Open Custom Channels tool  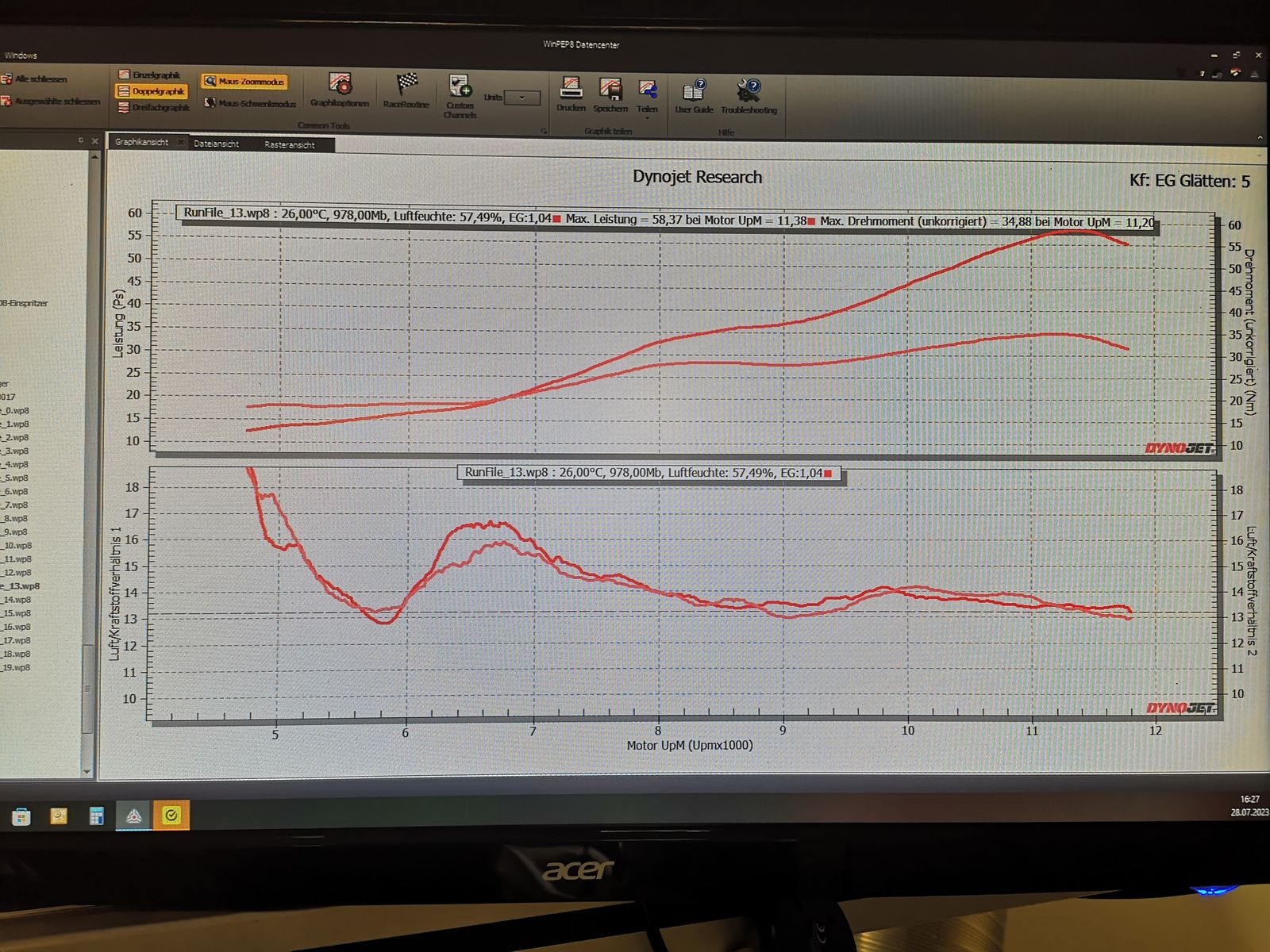point(460,86)
